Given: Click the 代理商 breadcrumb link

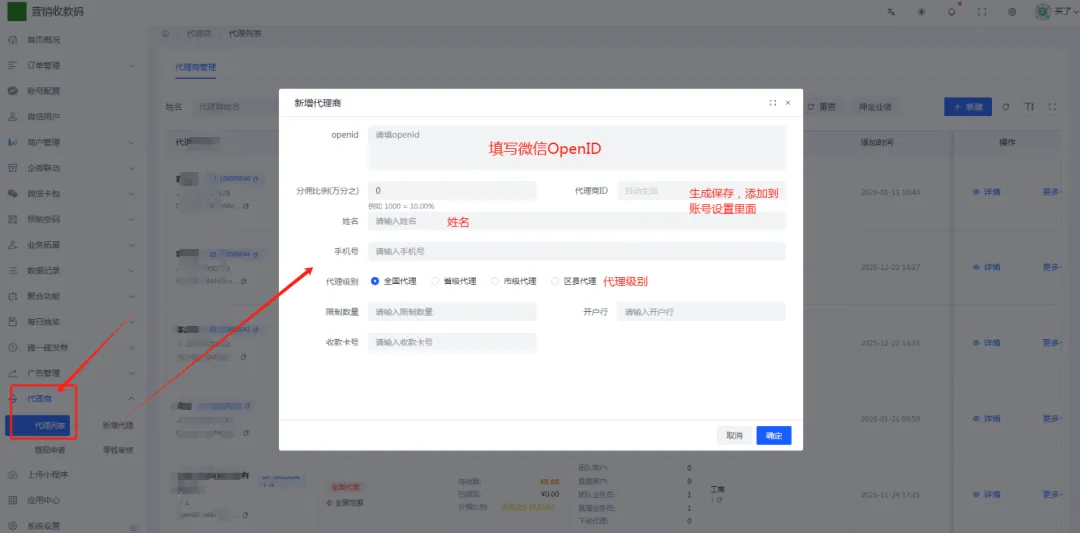Looking at the screenshot, I should (198, 34).
